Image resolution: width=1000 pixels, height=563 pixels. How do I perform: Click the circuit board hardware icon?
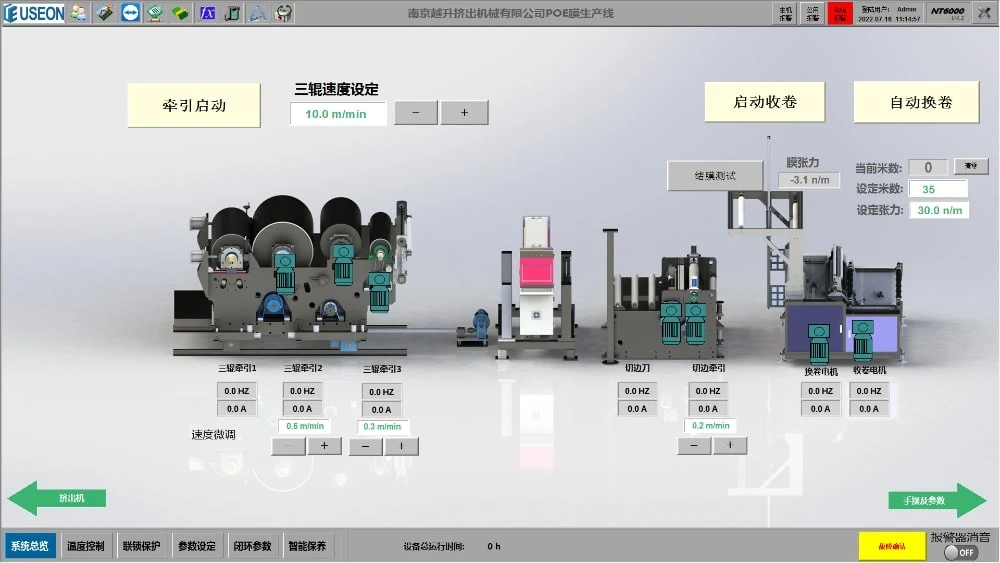tap(105, 13)
